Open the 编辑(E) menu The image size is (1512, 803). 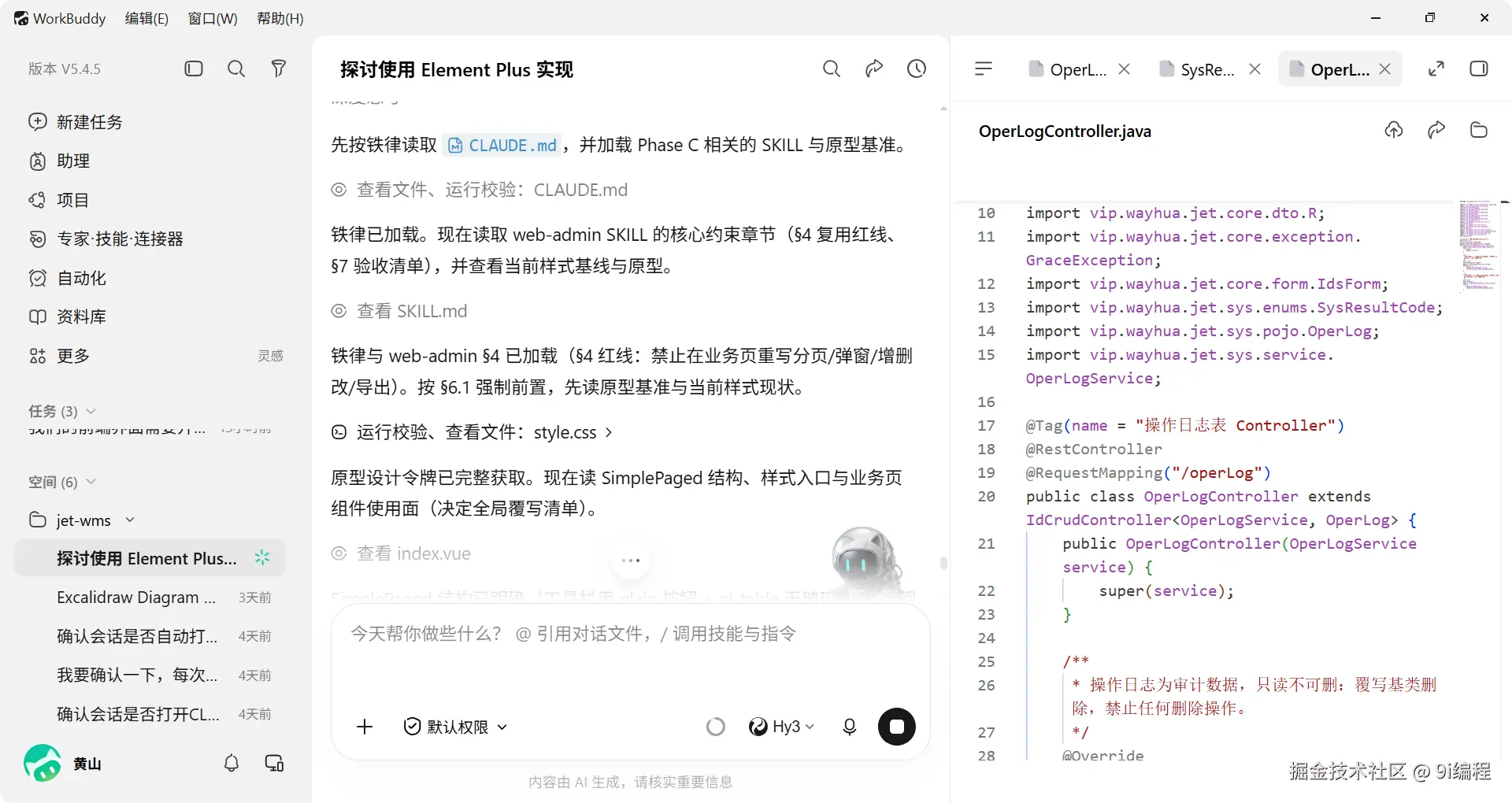[x=146, y=18]
